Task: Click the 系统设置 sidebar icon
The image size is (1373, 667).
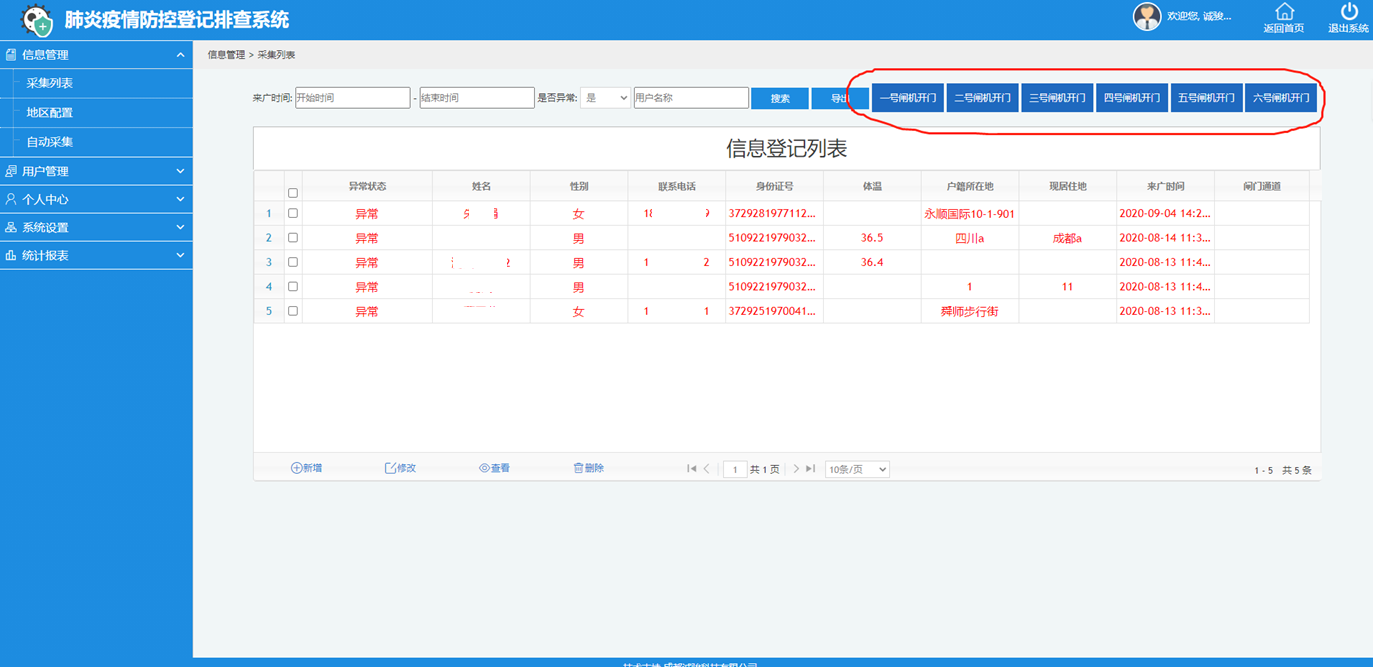Action: [x=11, y=227]
